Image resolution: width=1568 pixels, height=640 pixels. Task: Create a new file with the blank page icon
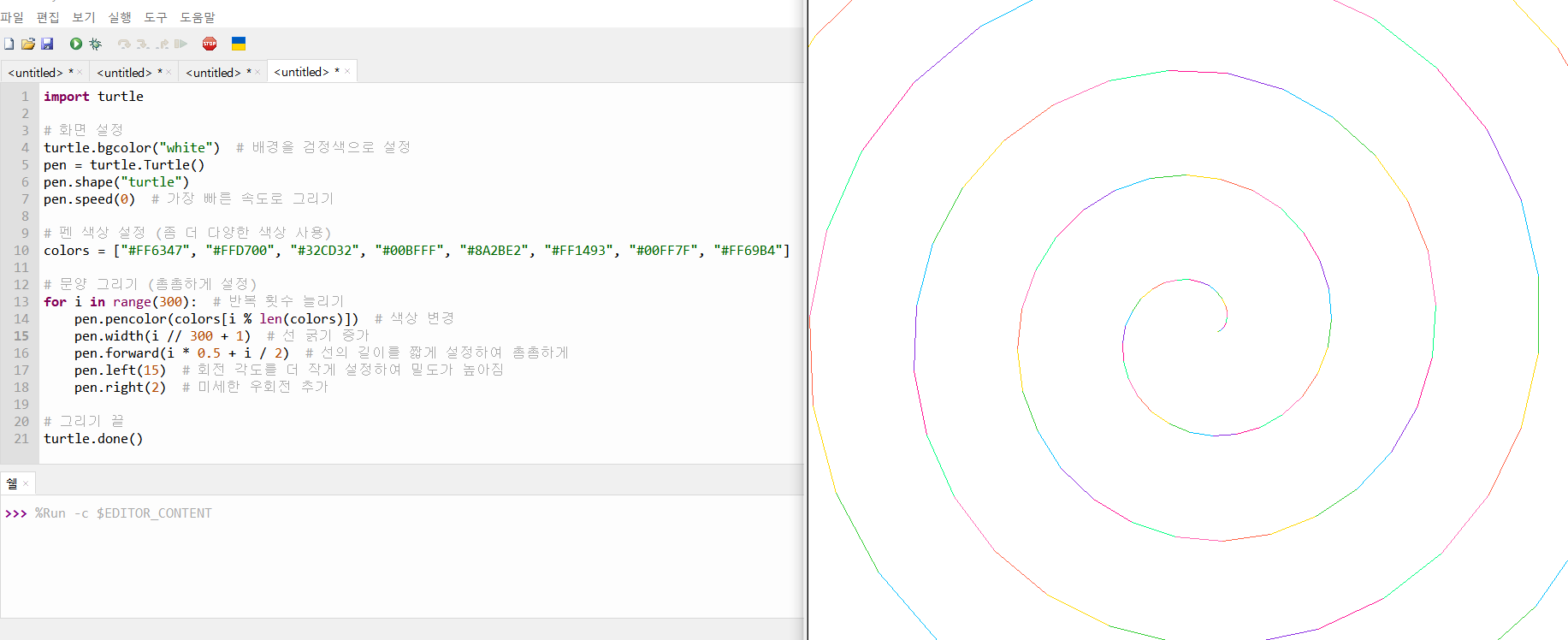click(x=9, y=44)
